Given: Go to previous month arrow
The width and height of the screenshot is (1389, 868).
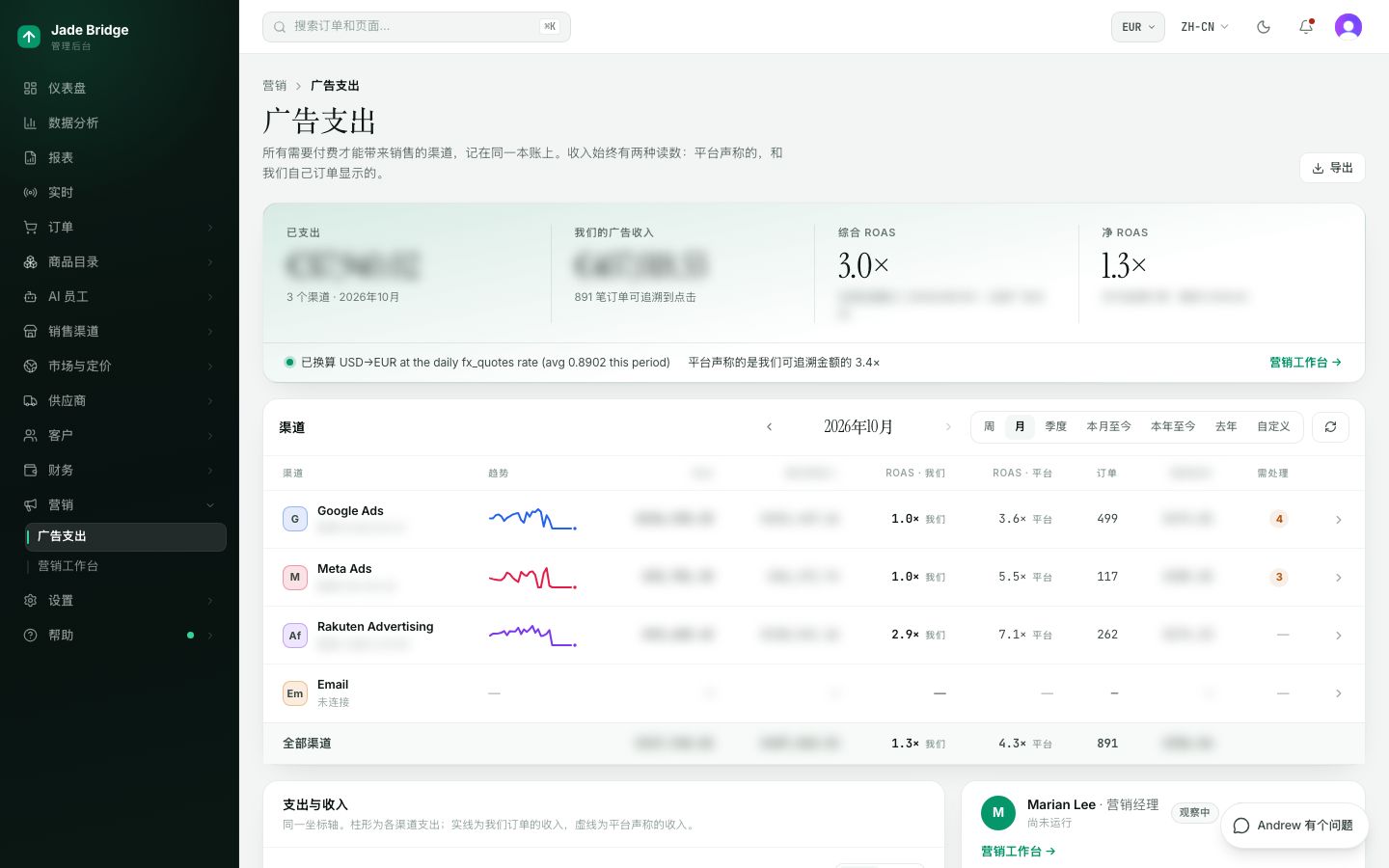Looking at the screenshot, I should pyautogui.click(x=769, y=426).
